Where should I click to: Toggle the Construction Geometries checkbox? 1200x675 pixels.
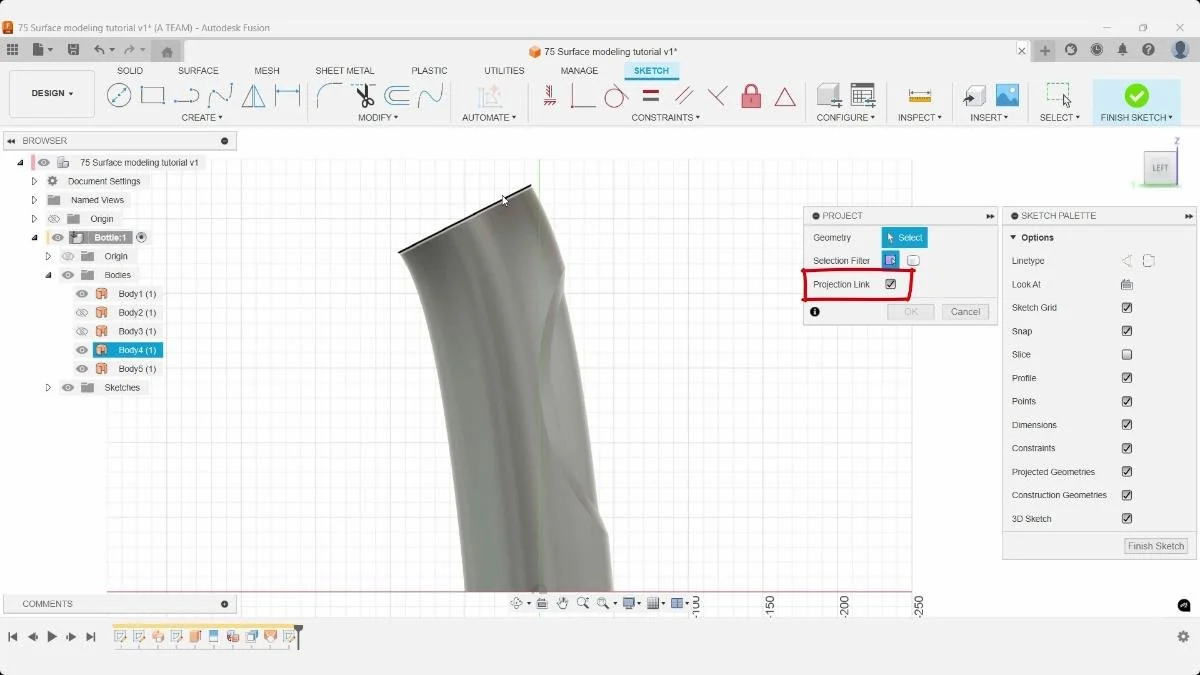click(x=1127, y=495)
